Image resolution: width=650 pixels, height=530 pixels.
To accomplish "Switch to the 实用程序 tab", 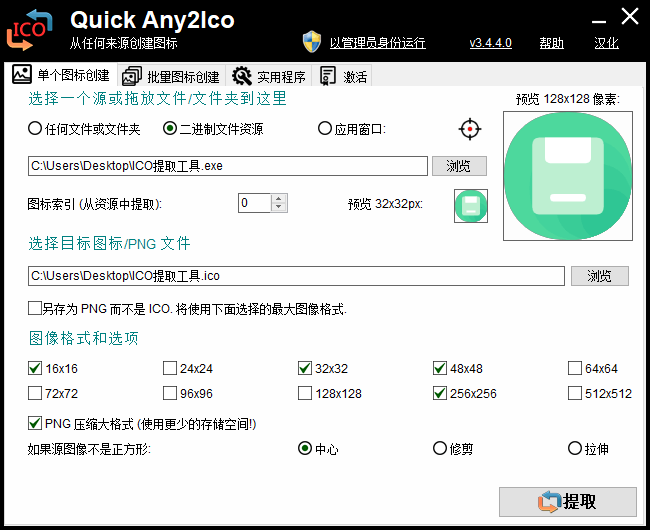I will click(270, 77).
